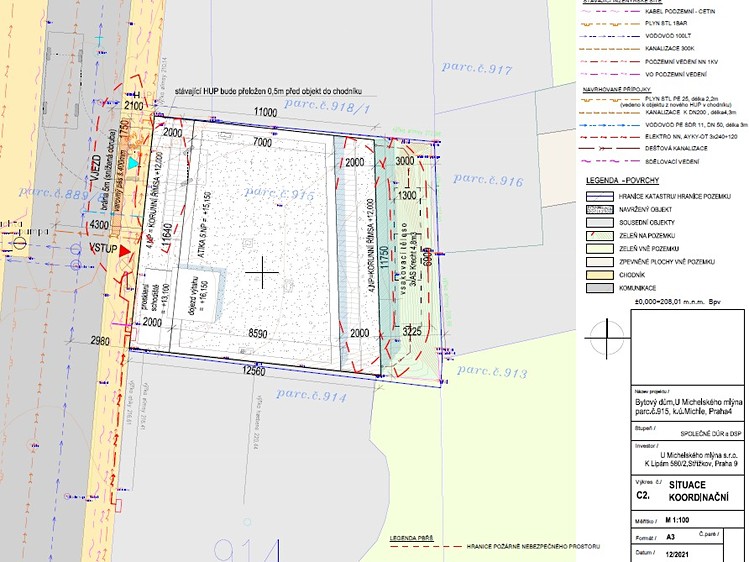Click the scale value M 1:100
The height and width of the screenshot is (562, 749).
677,520
